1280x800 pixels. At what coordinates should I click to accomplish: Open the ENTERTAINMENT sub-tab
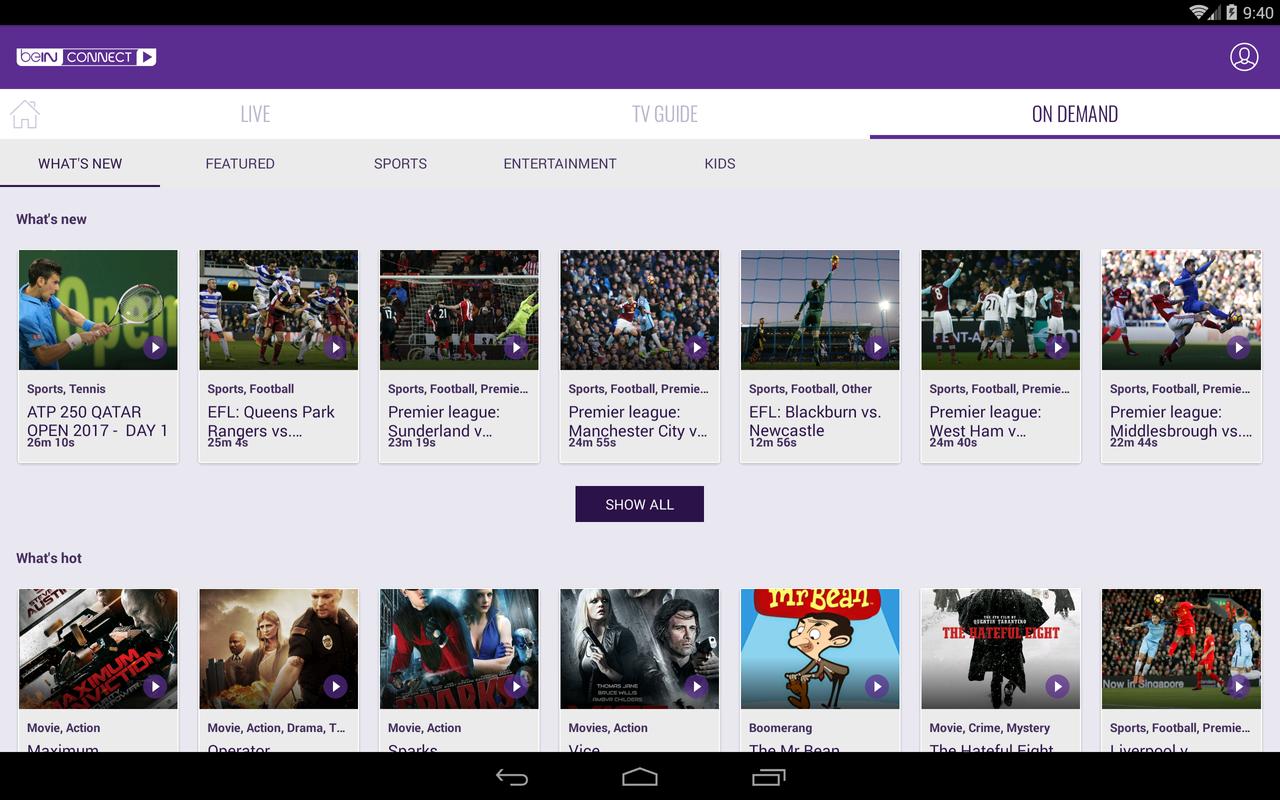click(x=560, y=163)
